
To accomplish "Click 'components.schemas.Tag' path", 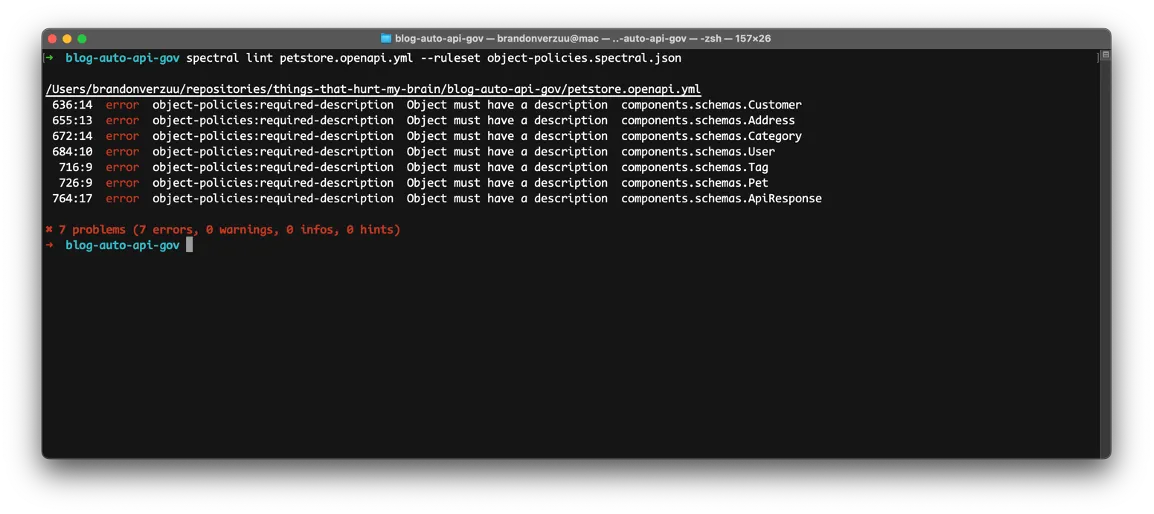I will coord(695,167).
